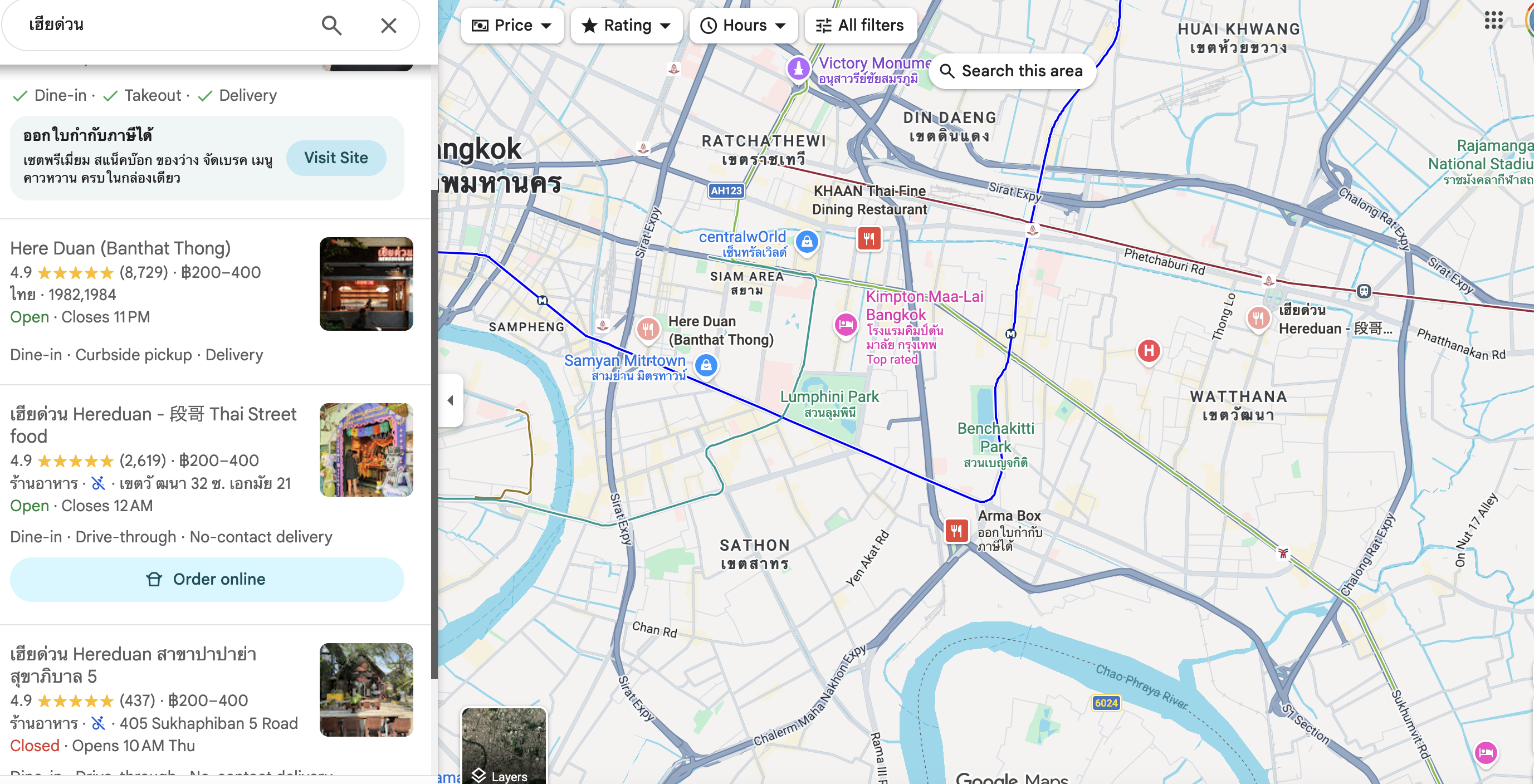This screenshot has width=1534, height=784.
Task: Clear the search with the X icon
Action: (388, 25)
